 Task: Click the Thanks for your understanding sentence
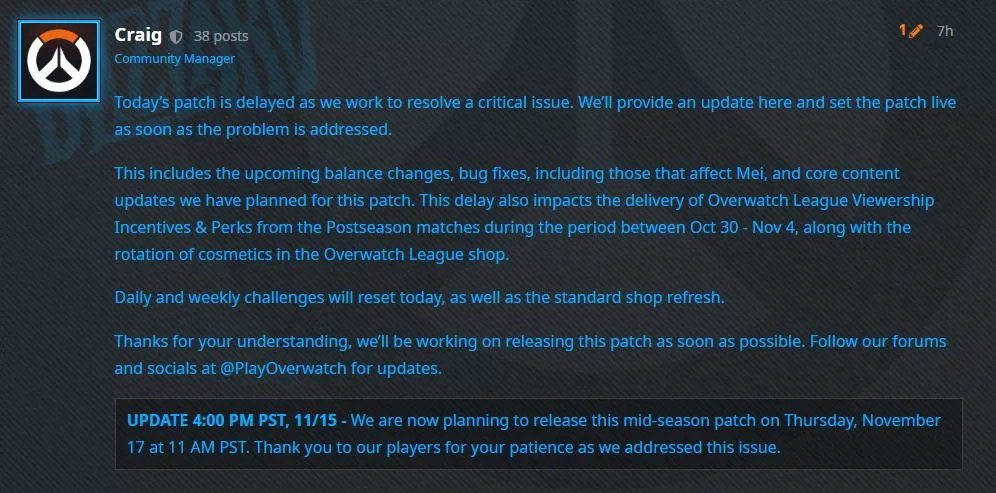click(x=232, y=342)
